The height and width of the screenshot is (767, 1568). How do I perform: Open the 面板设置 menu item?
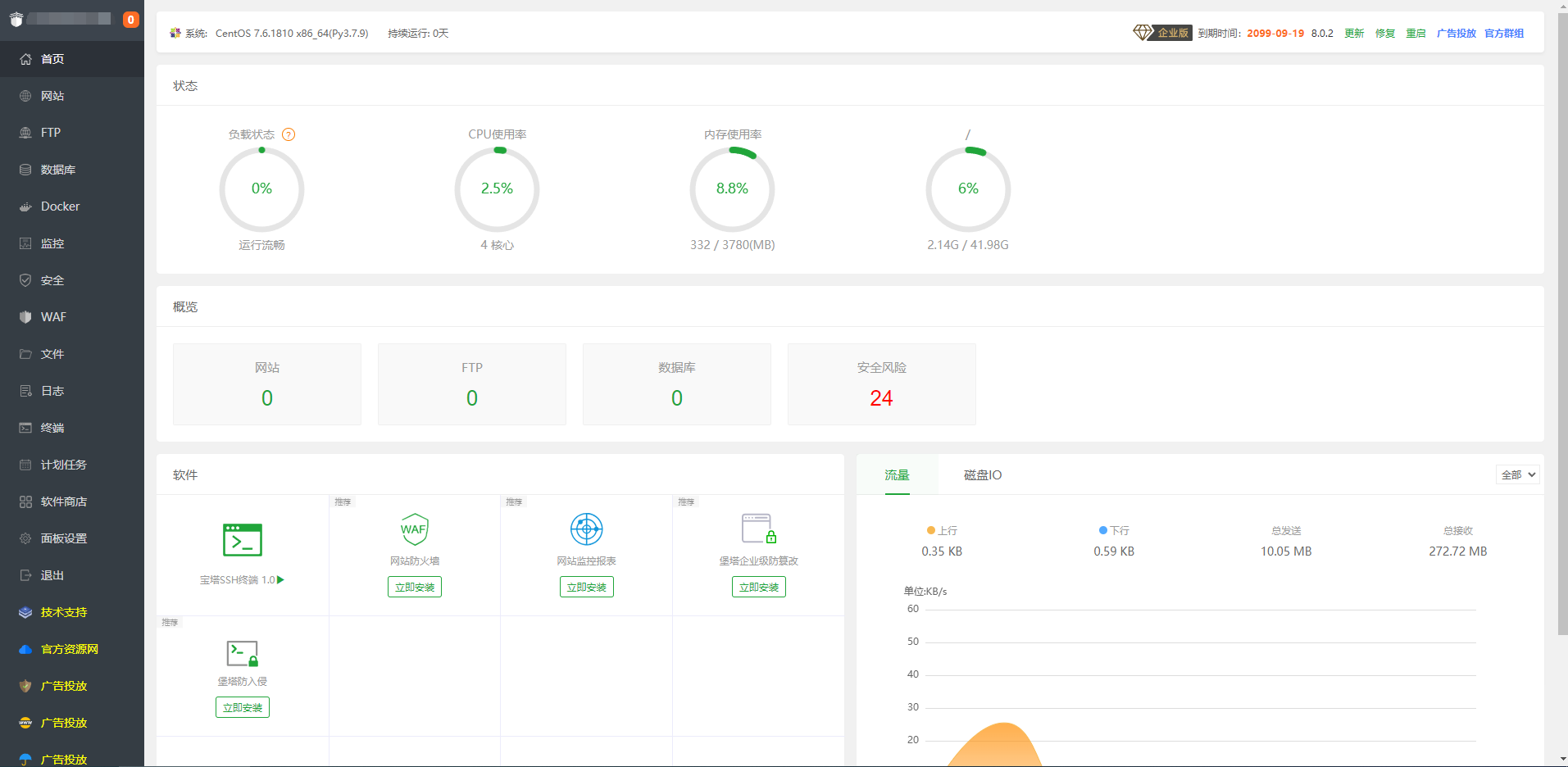click(x=72, y=538)
